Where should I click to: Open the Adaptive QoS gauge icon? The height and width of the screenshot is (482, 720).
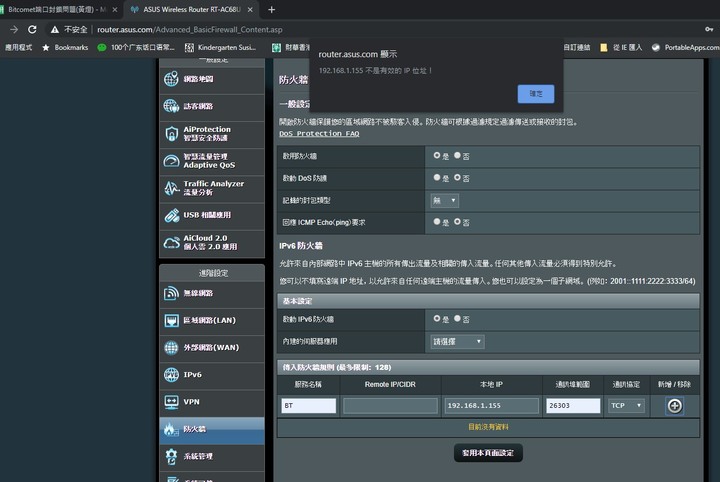click(x=171, y=161)
